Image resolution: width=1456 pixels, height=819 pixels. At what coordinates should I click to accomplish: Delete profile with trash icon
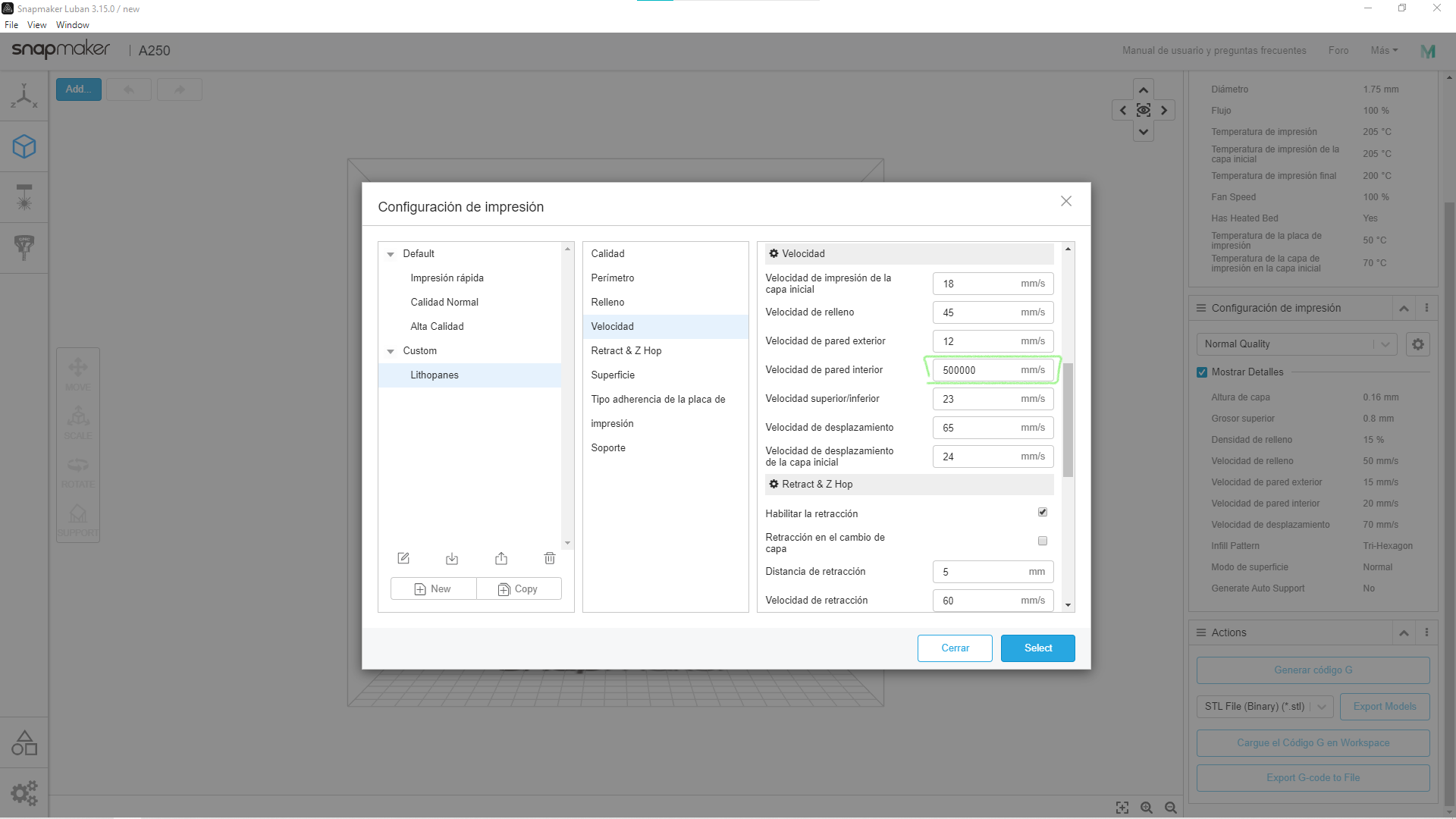(x=550, y=559)
